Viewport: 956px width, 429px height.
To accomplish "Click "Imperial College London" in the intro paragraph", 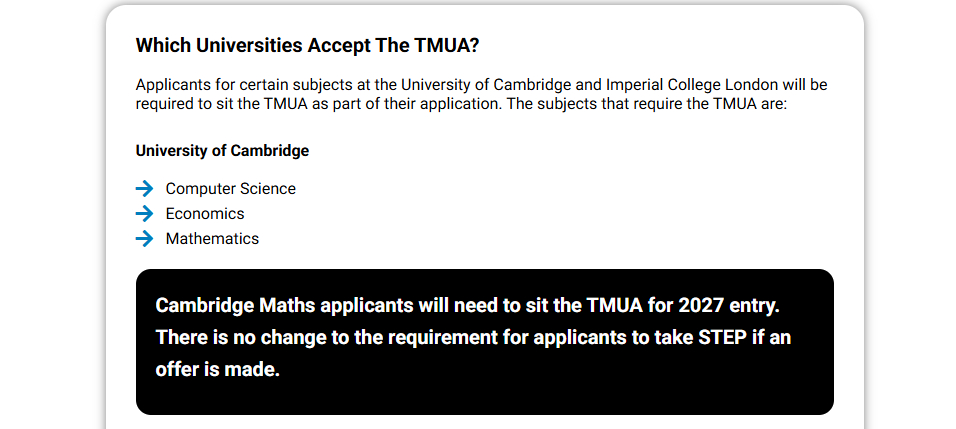I will pyautogui.click(x=697, y=85).
